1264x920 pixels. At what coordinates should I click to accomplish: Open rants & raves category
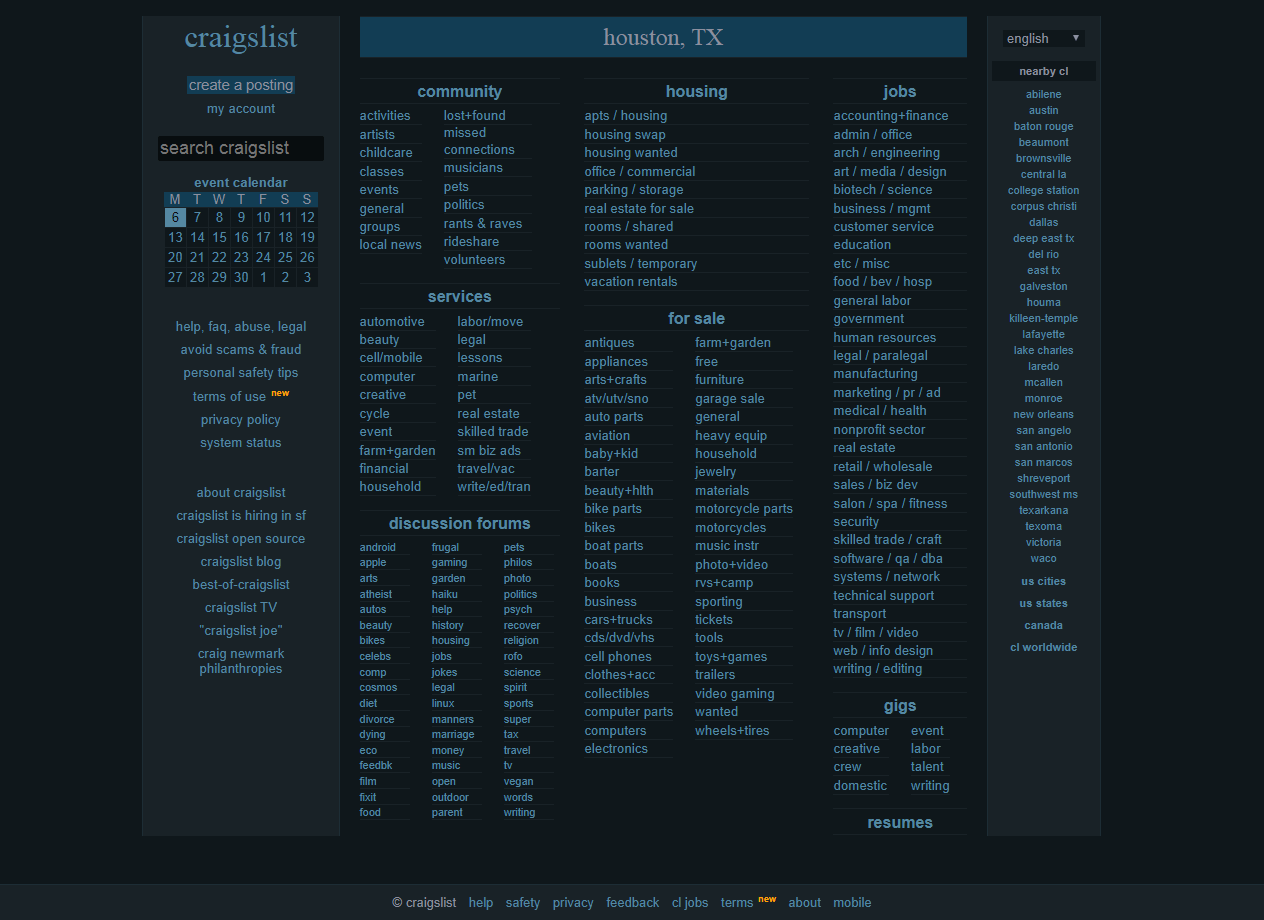coord(483,223)
